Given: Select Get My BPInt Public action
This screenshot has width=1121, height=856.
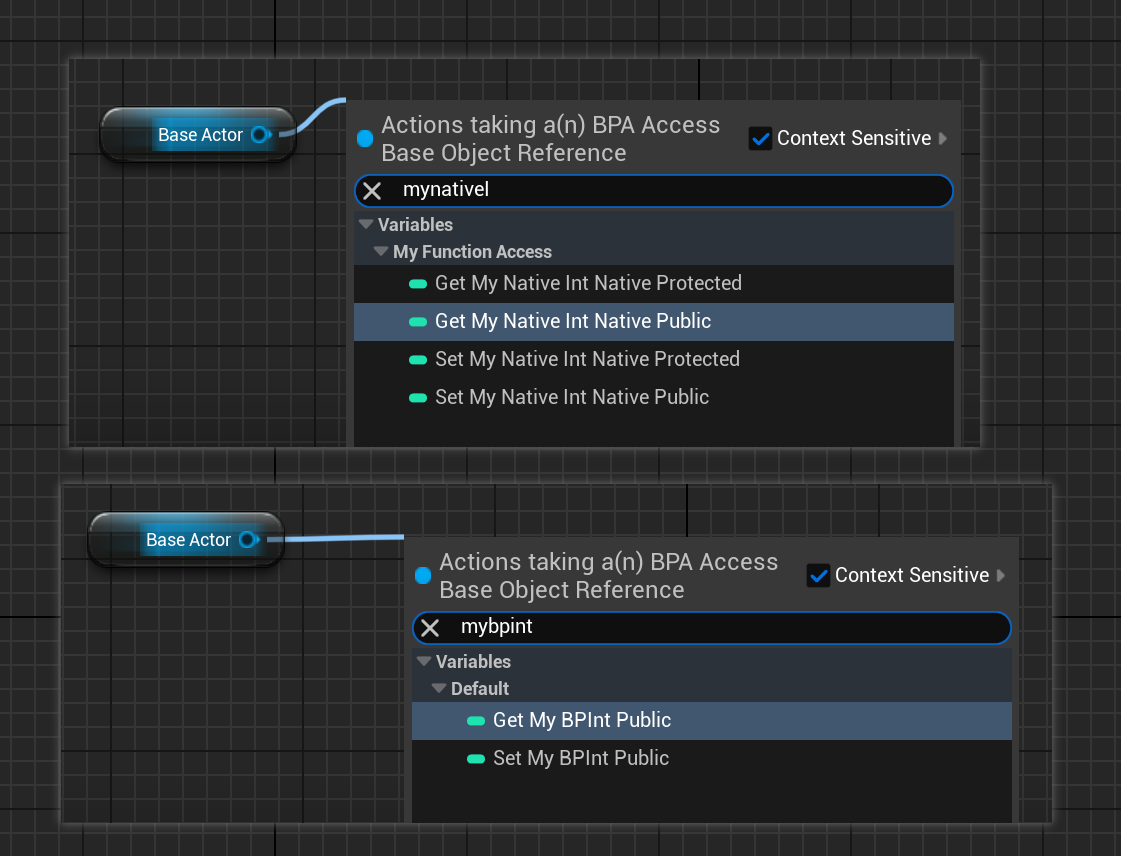Looking at the screenshot, I should [582, 721].
